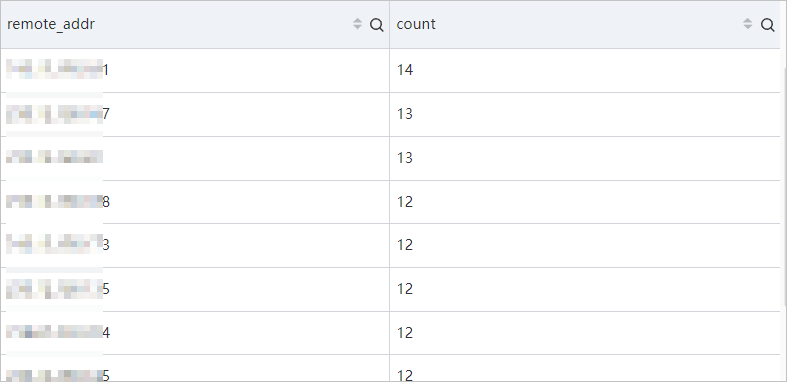Viewport: 787px width, 382px height.
Task: Select the address cell ending in 8
Action: point(58,202)
